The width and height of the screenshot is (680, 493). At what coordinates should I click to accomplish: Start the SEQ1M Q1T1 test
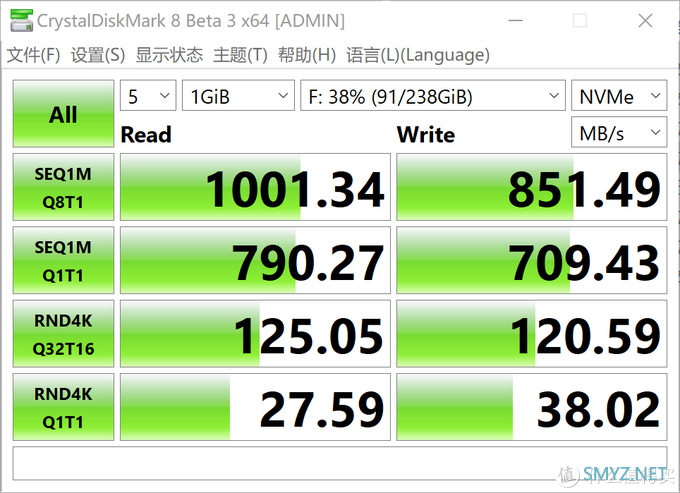tap(63, 260)
